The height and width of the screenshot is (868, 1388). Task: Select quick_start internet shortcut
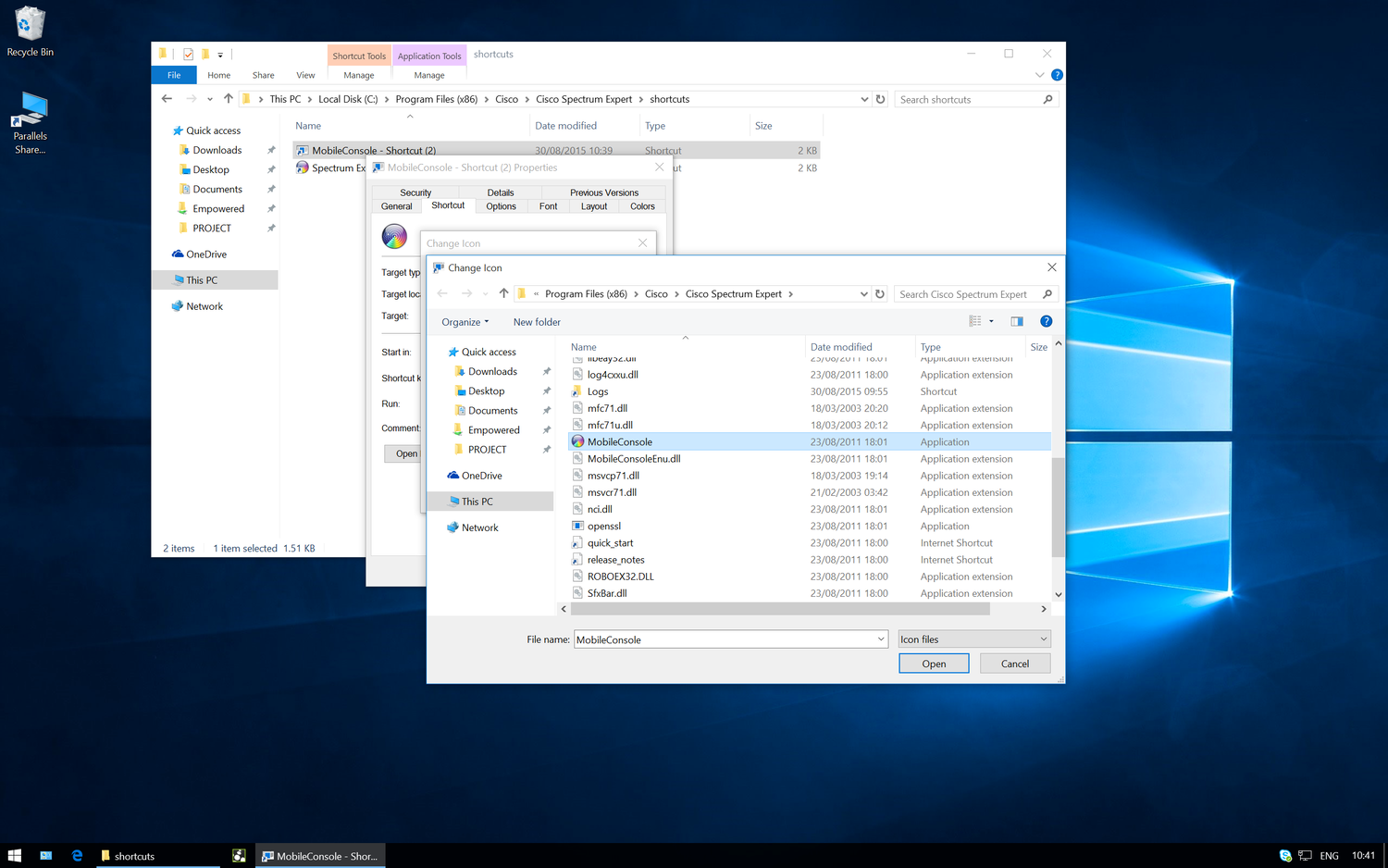pyautogui.click(x=610, y=543)
